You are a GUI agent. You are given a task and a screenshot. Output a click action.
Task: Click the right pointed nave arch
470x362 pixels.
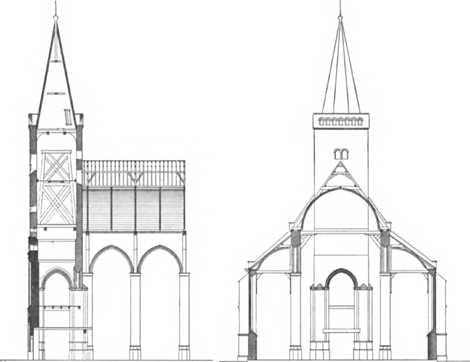[x=161, y=259]
